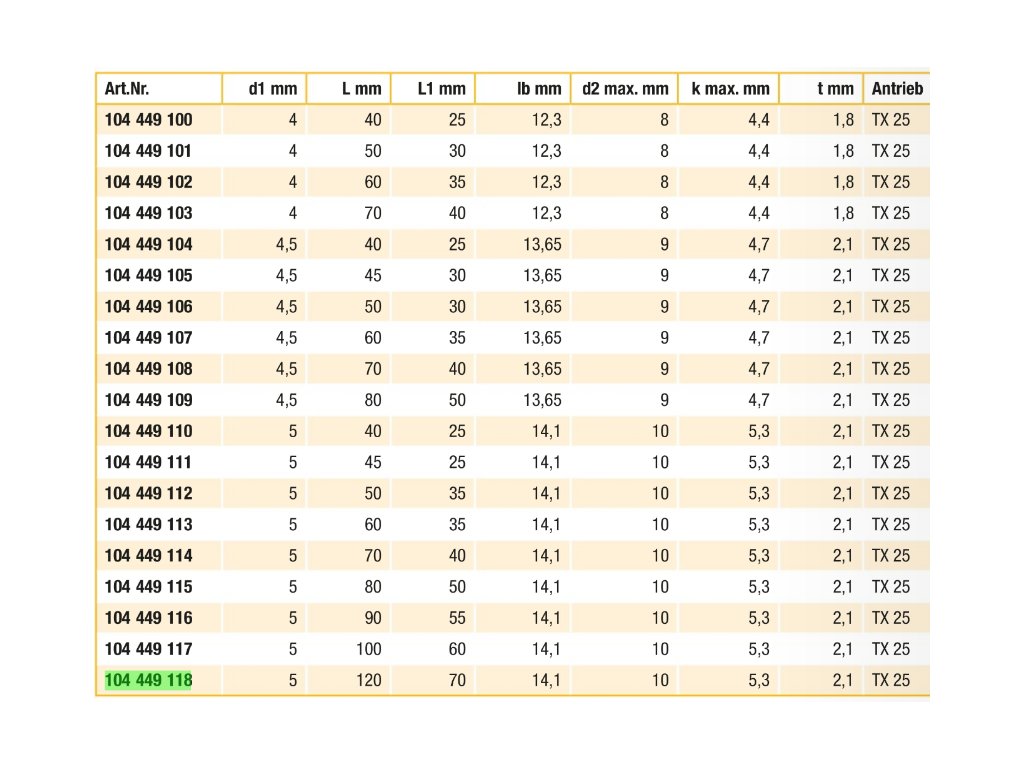The height and width of the screenshot is (768, 1024).
Task: Click k max value 4,7 in row 104 449 106
Action: (759, 306)
